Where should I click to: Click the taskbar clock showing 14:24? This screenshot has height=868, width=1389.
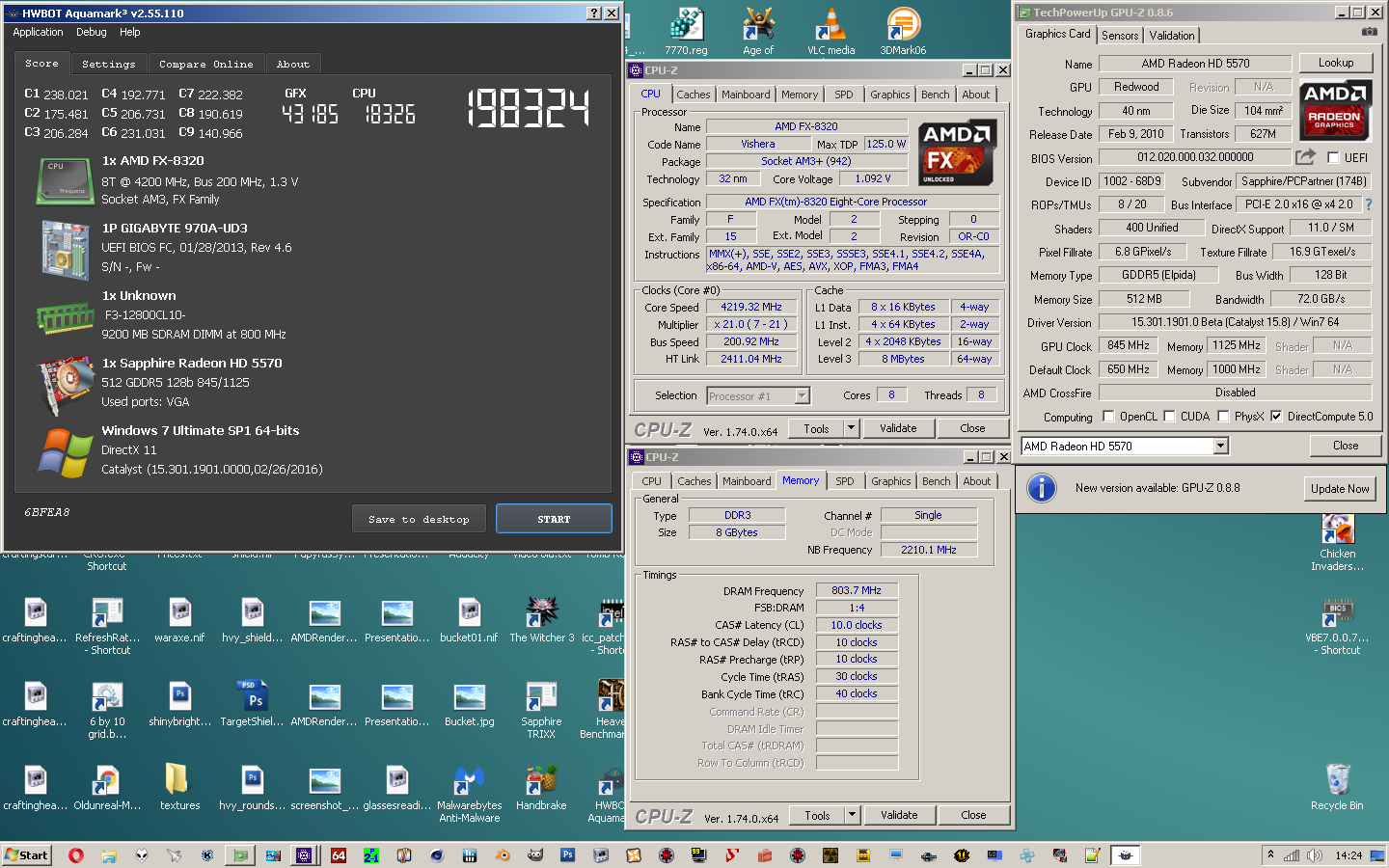coord(1348,855)
